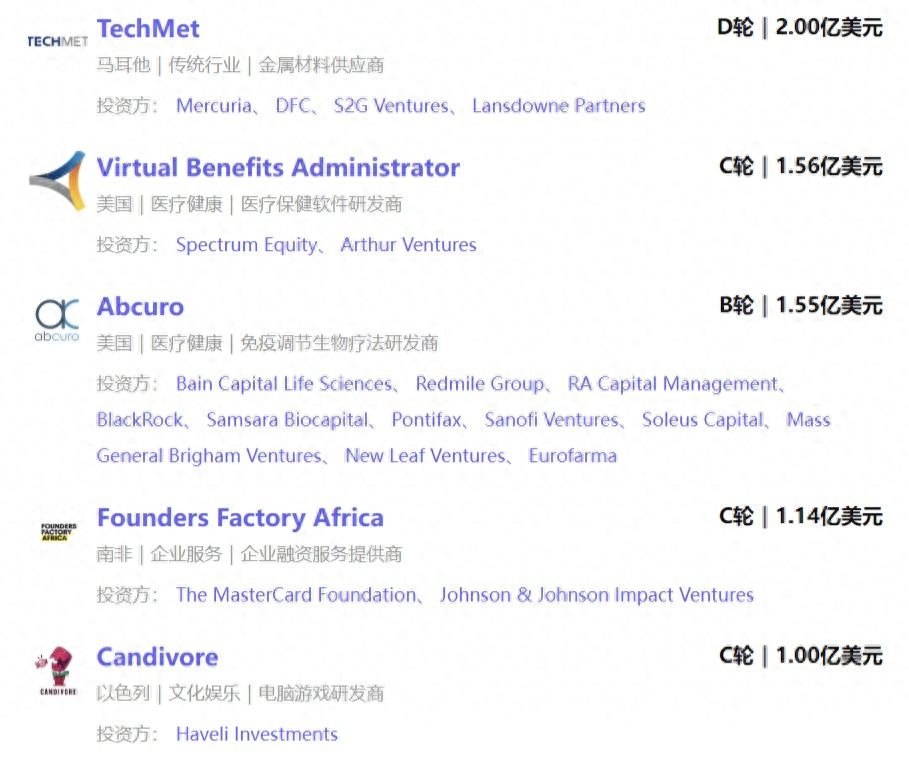This screenshot has height=769, width=909.
Task: Open the TechMet company title
Action: point(148,28)
